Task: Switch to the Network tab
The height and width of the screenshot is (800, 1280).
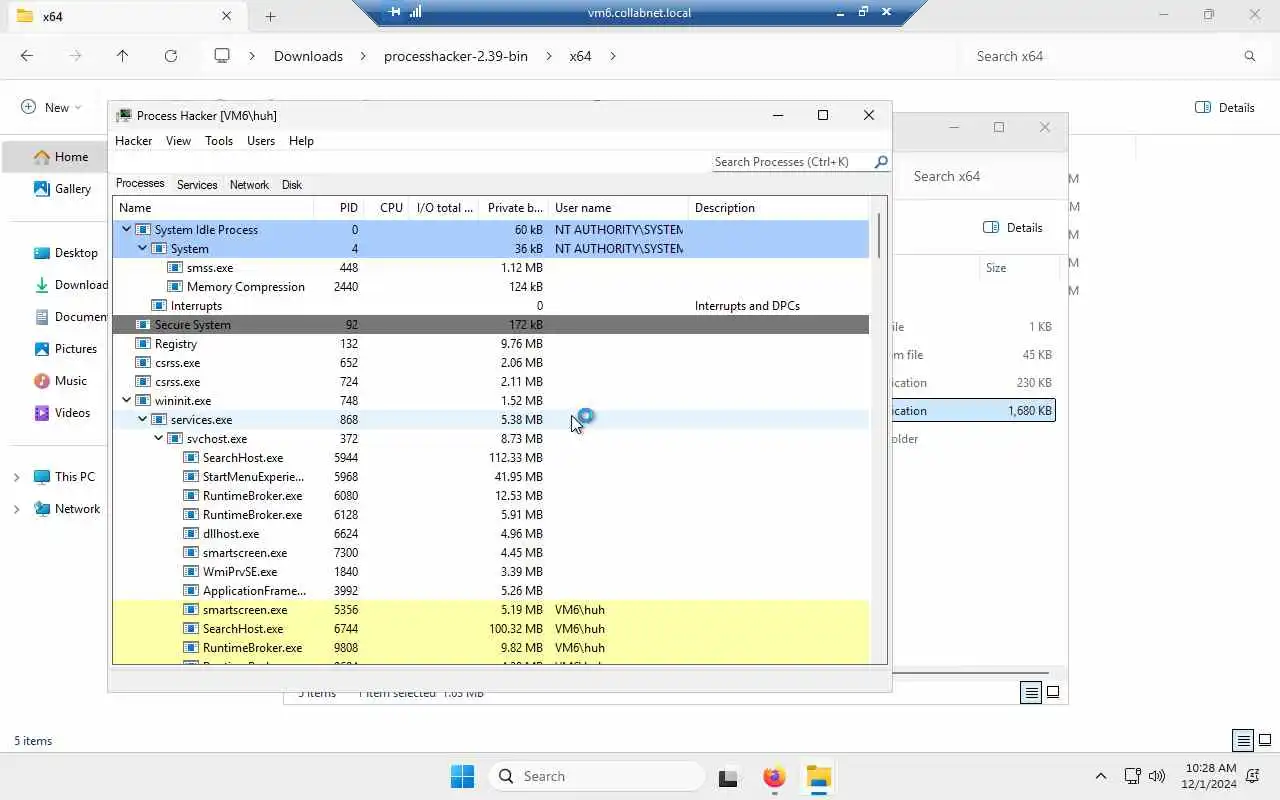Action: click(249, 185)
